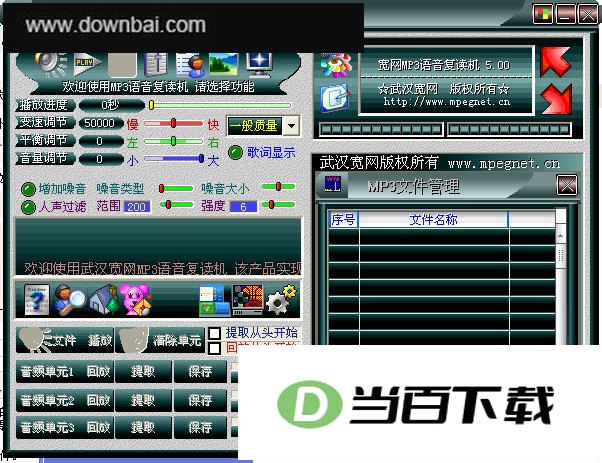Enable the 增加噪音 option

[28, 189]
